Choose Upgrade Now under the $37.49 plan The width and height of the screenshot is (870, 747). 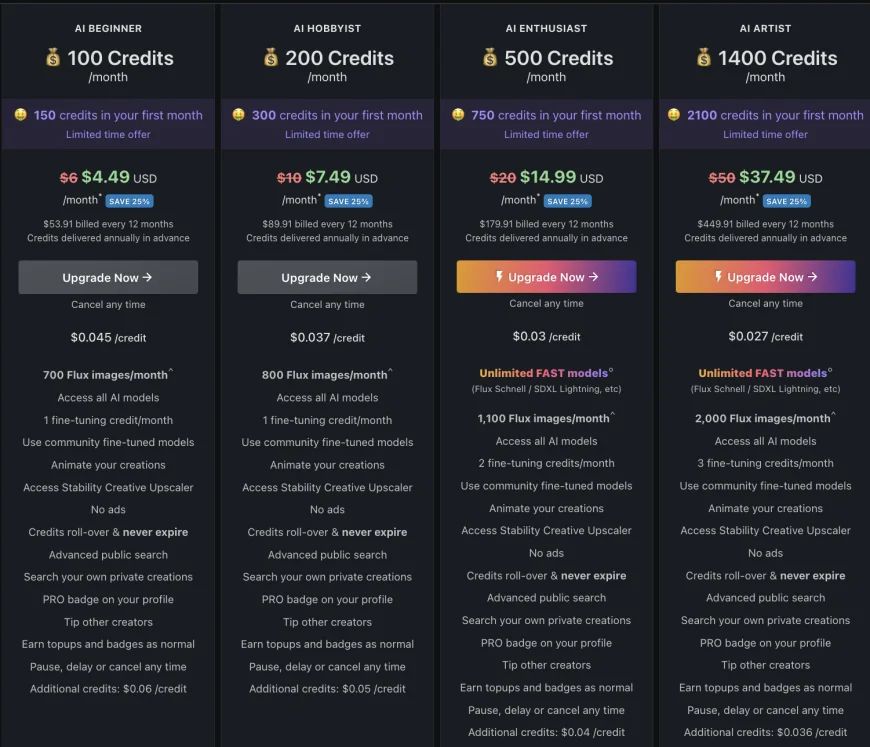pyautogui.click(x=765, y=277)
